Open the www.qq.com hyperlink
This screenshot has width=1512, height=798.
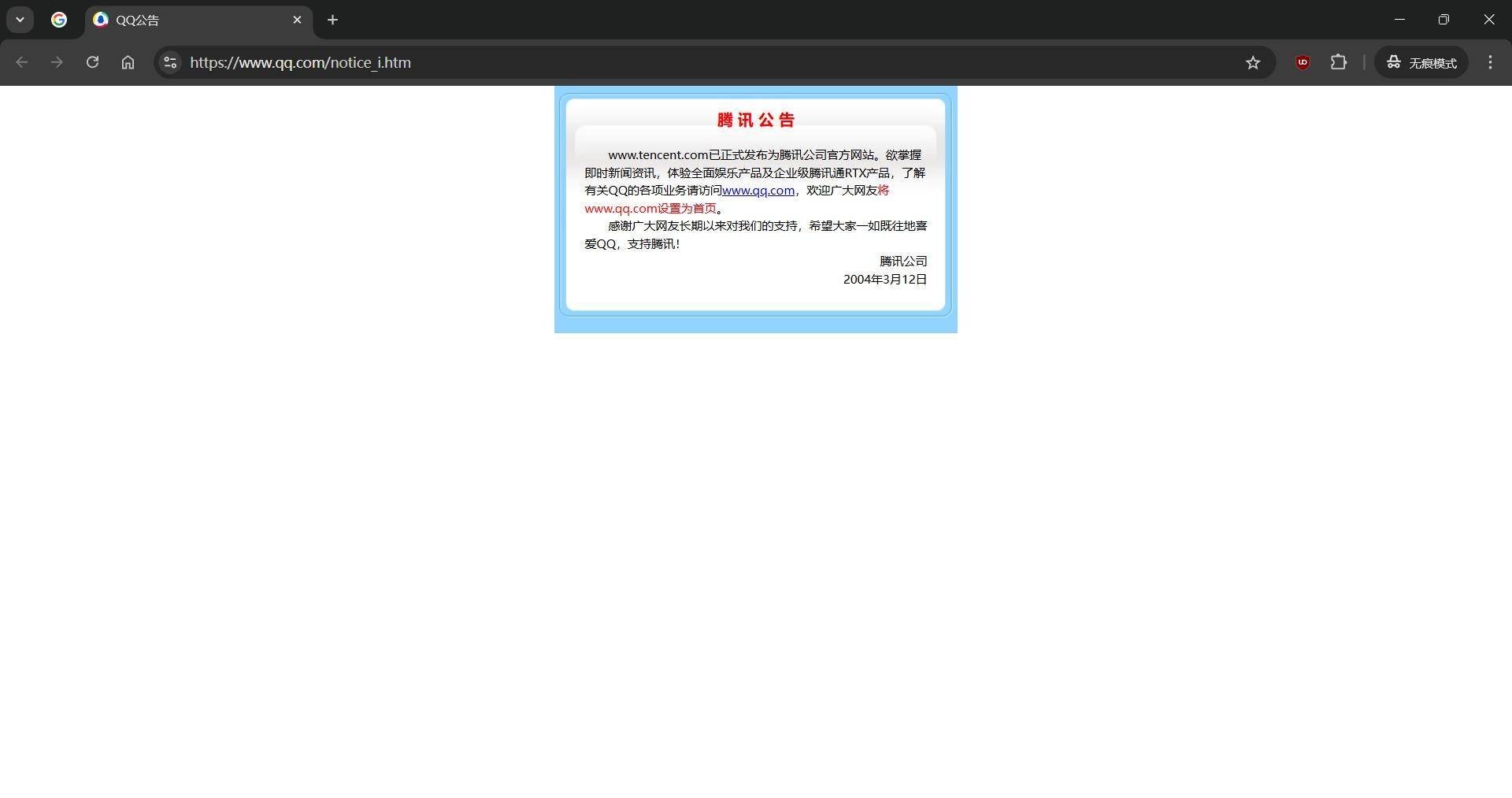[758, 191]
